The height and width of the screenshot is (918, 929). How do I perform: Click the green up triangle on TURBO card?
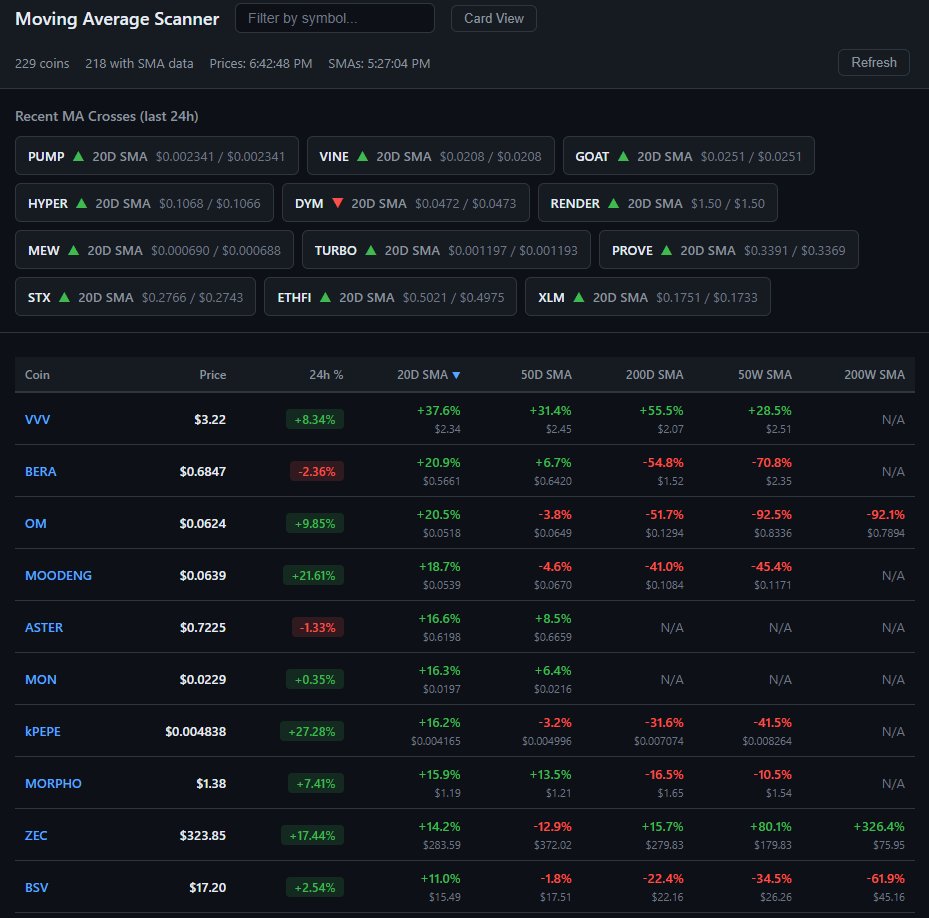point(371,250)
